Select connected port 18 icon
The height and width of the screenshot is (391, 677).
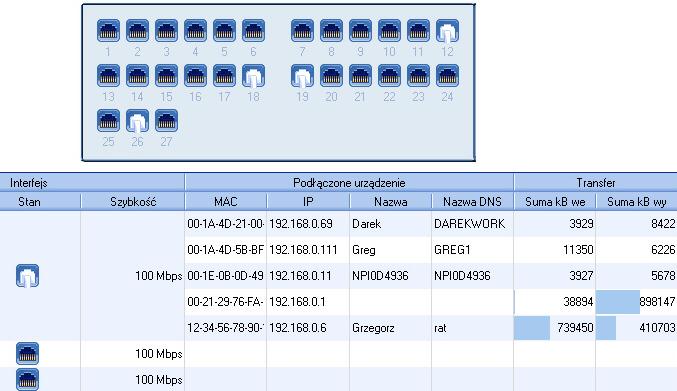click(x=253, y=76)
